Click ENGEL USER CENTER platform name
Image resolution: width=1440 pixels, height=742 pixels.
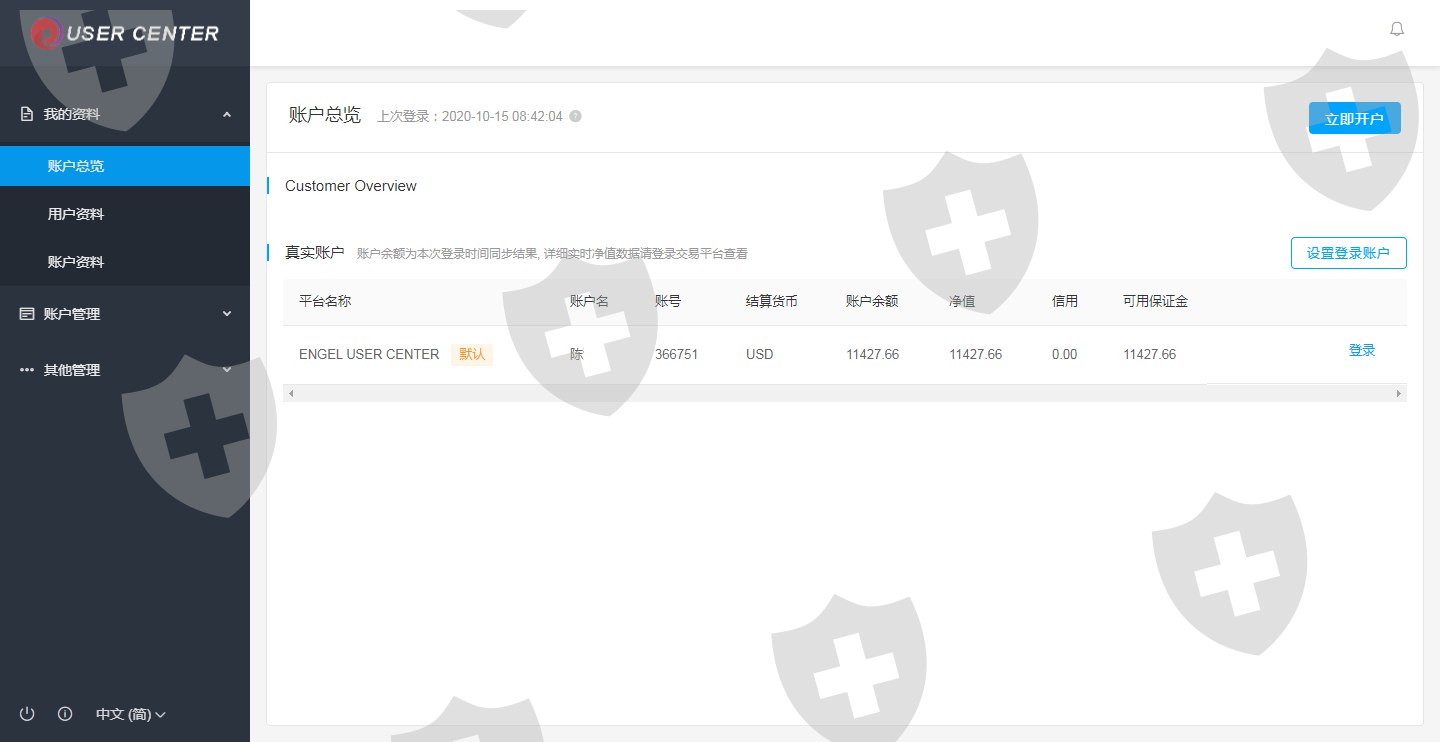[x=369, y=354]
